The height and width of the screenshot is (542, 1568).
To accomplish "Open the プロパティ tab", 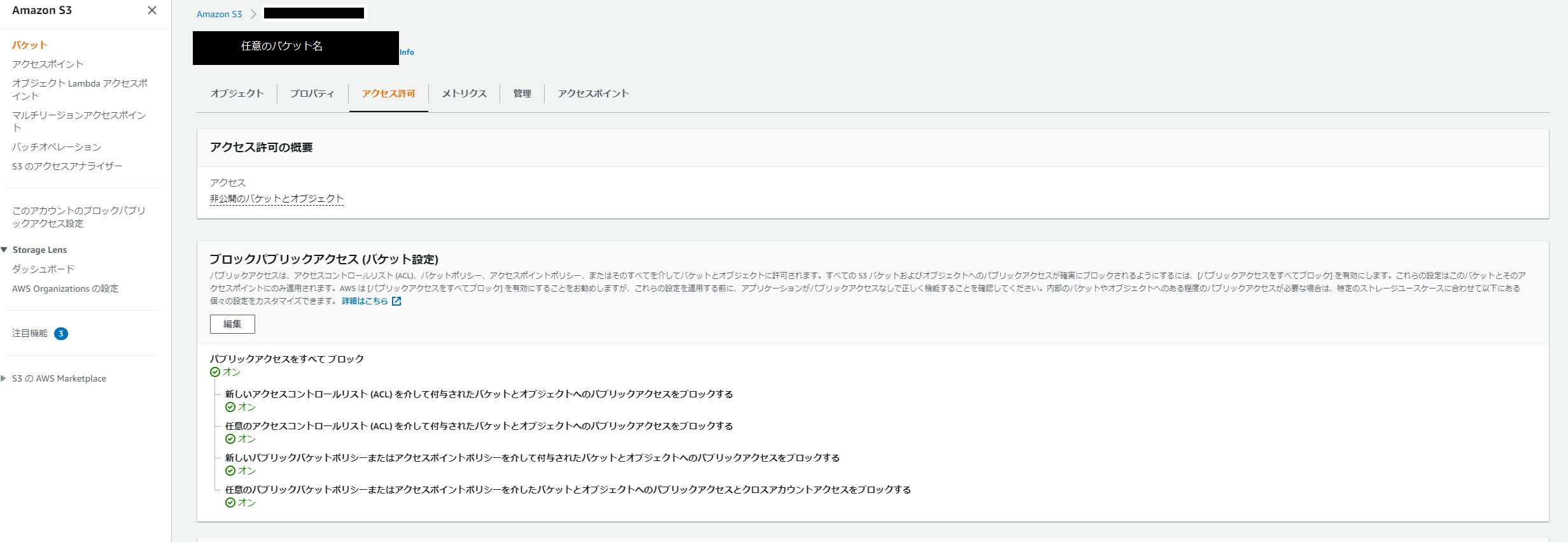I will click(312, 94).
